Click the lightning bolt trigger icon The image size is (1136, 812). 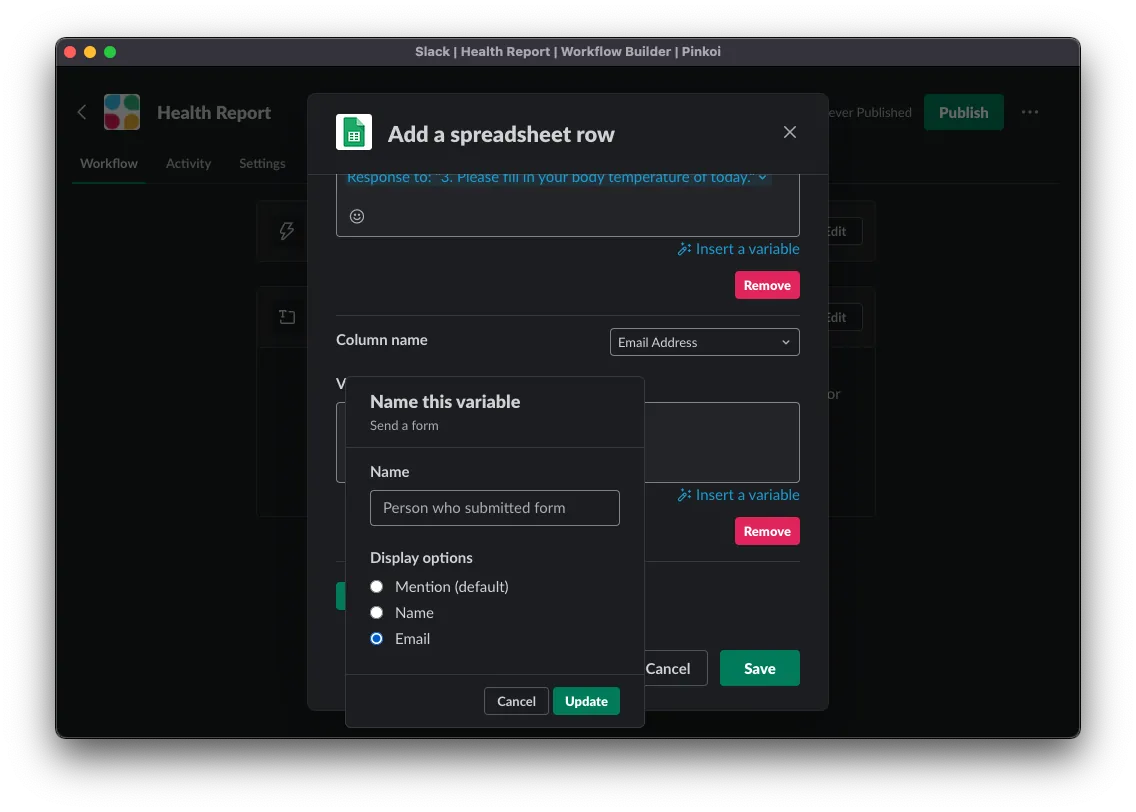287,231
